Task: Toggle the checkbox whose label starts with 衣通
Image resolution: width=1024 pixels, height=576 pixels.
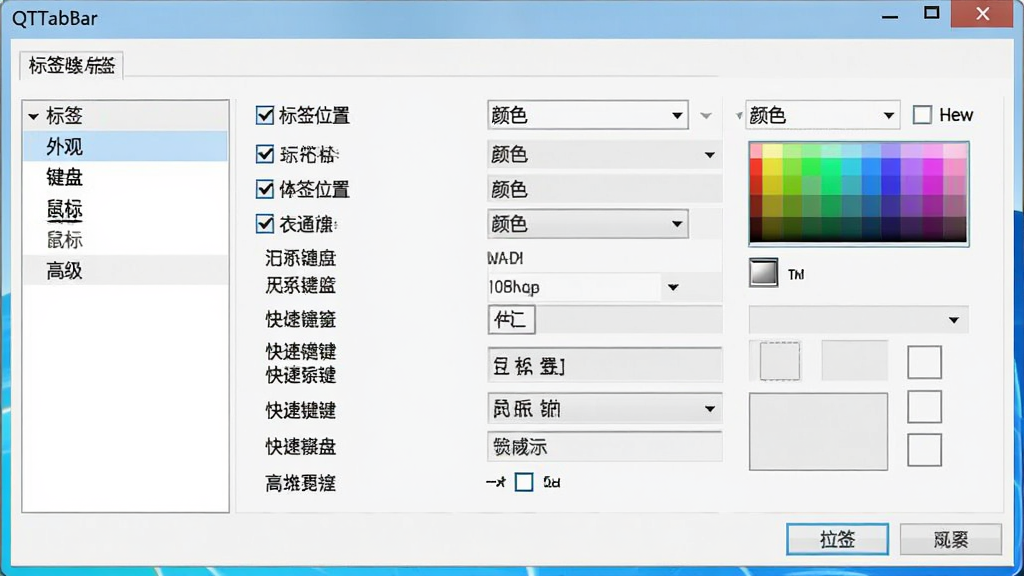Action: click(264, 224)
